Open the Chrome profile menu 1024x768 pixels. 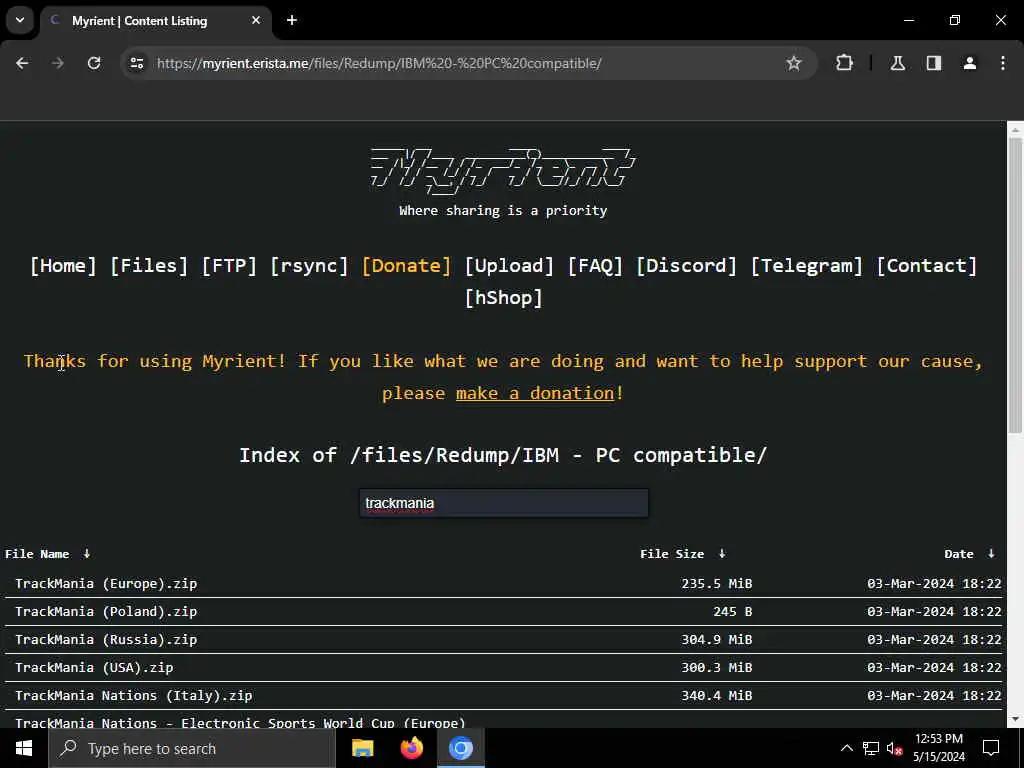click(x=970, y=63)
